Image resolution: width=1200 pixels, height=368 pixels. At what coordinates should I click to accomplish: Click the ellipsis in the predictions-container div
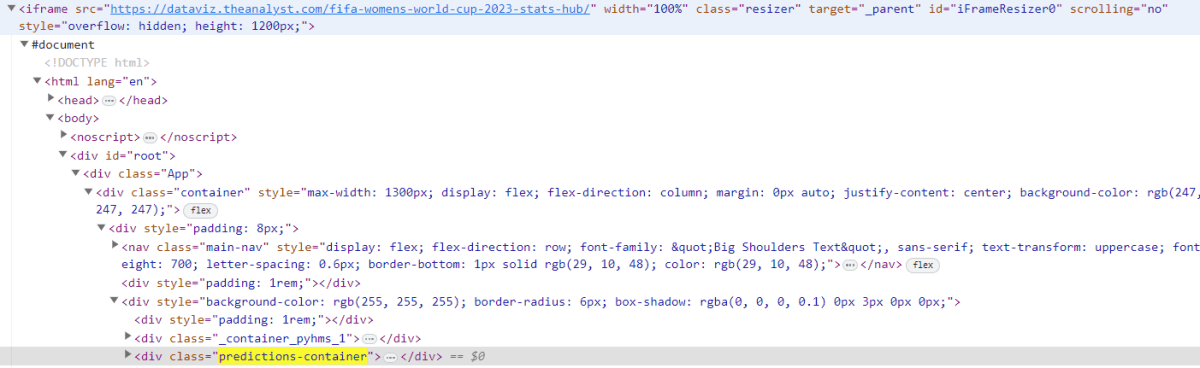pyautogui.click(x=390, y=356)
